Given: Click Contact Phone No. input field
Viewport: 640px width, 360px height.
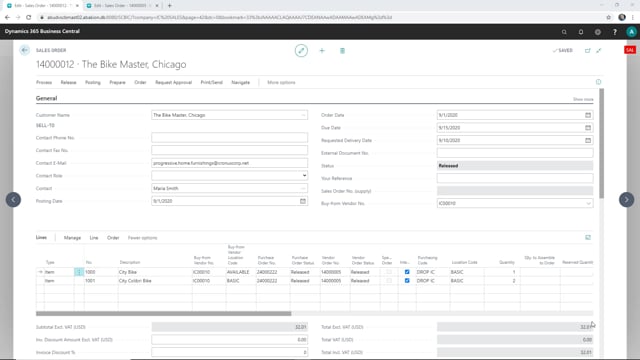Looking at the screenshot, I should pyautogui.click(x=229, y=138).
